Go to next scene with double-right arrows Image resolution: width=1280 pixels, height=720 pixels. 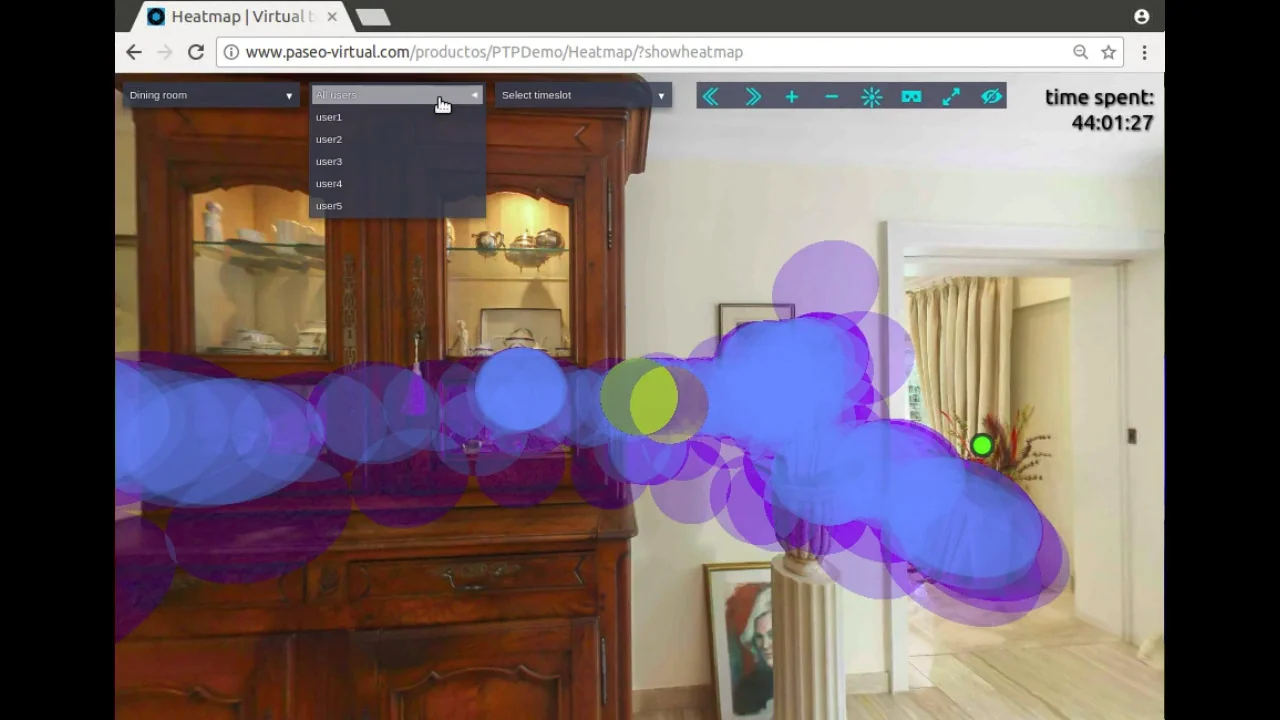(x=752, y=96)
